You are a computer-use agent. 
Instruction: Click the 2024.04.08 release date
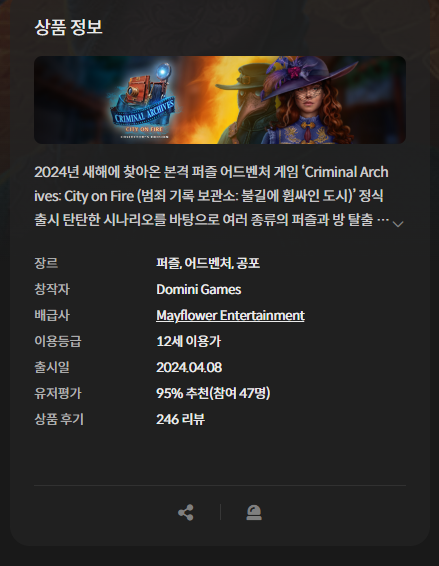[189, 367]
